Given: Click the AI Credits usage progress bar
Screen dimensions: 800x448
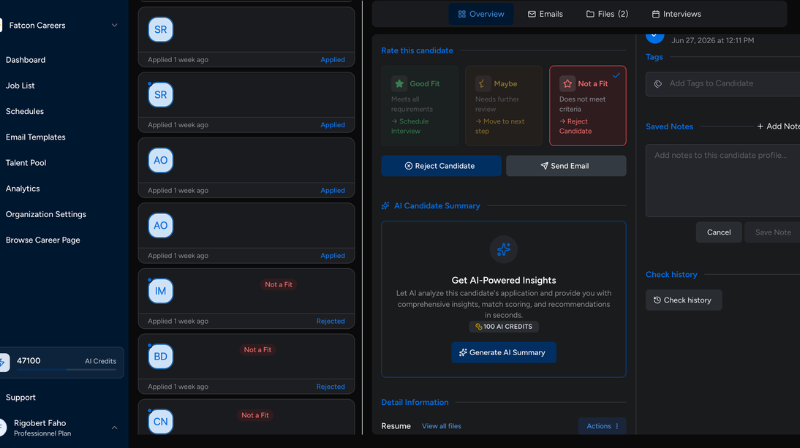Looking at the screenshot, I should 66,369.
